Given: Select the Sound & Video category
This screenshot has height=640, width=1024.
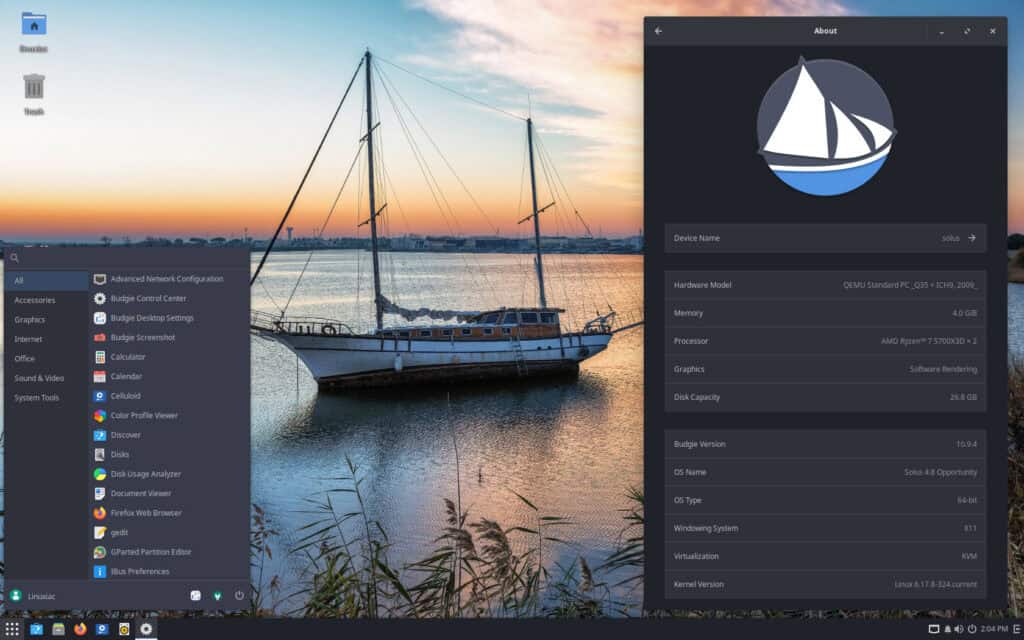Looking at the screenshot, I should (x=40, y=378).
